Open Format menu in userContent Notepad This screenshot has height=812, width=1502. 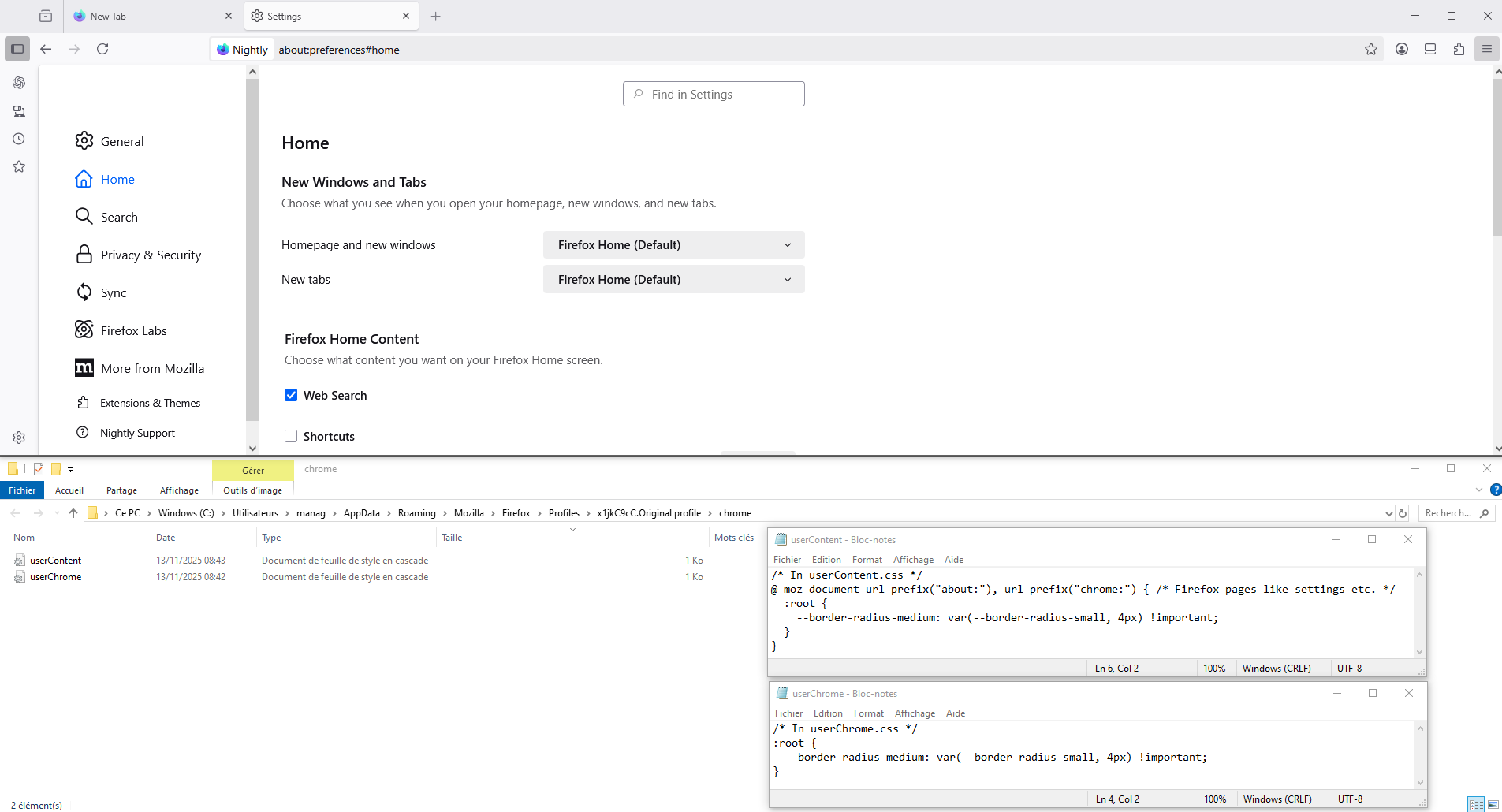tap(867, 560)
